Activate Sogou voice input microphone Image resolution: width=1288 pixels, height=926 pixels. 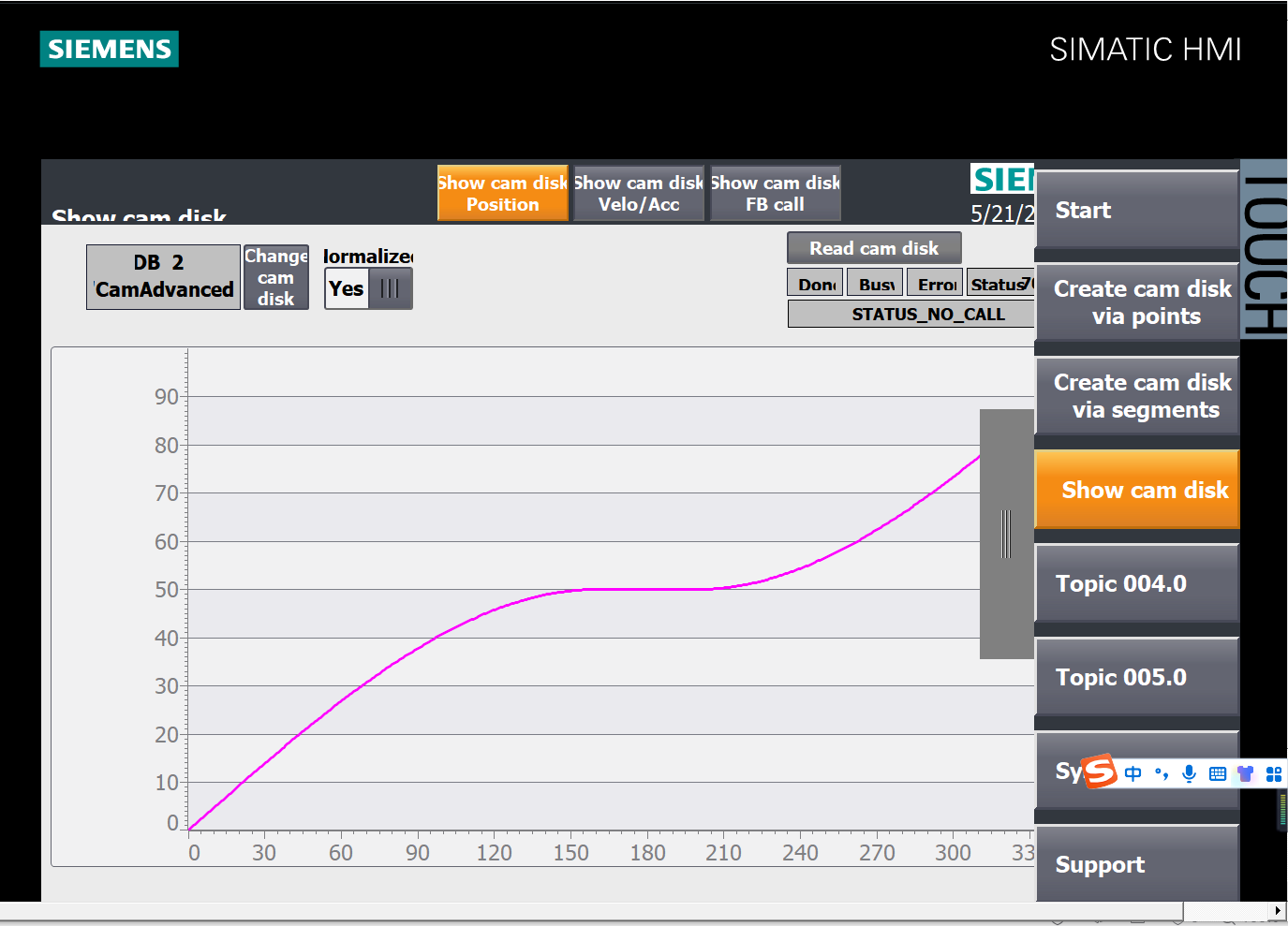(x=1189, y=773)
